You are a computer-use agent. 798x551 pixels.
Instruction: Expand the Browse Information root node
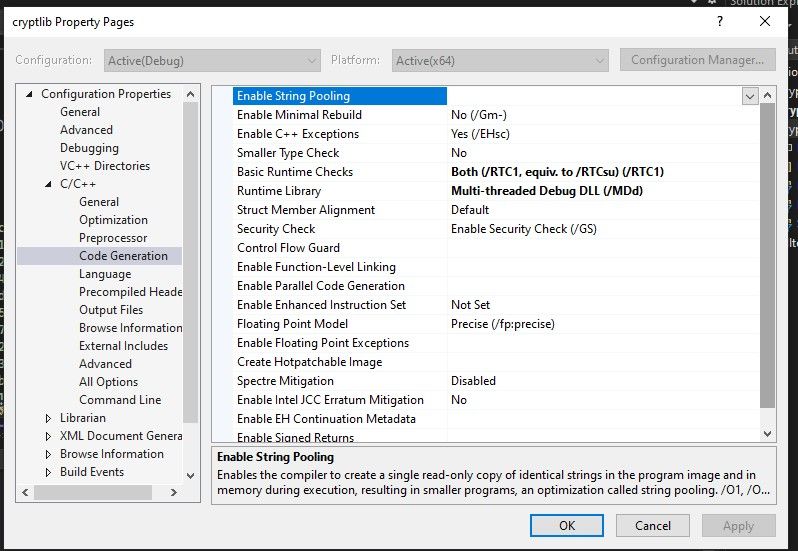tap(48, 454)
